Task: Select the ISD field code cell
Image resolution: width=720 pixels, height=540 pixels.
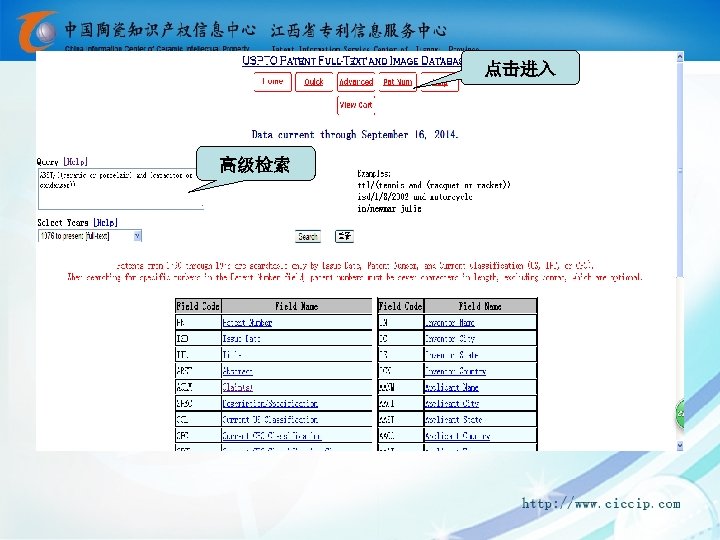Action: 198,339
